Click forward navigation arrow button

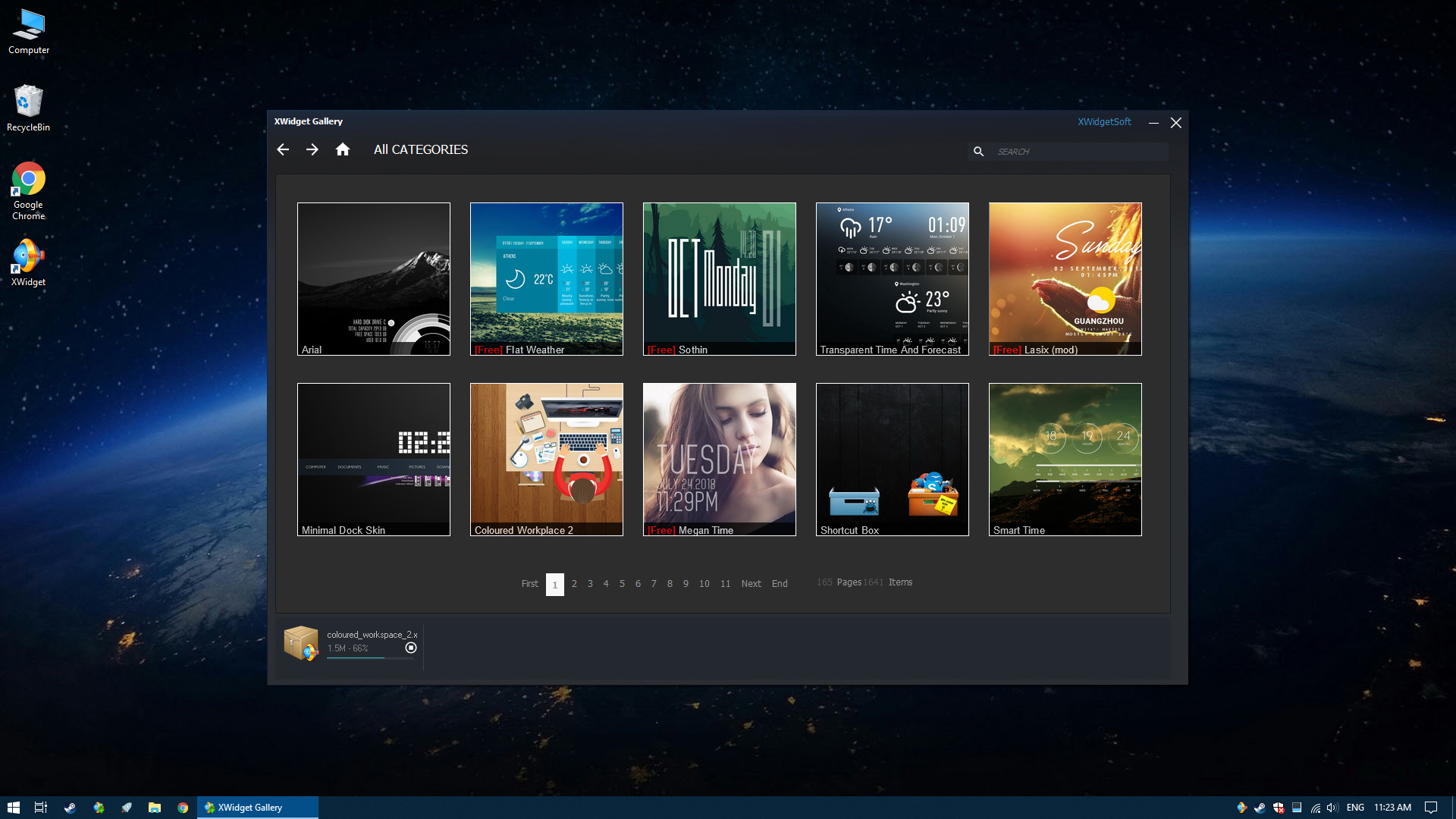tap(313, 150)
